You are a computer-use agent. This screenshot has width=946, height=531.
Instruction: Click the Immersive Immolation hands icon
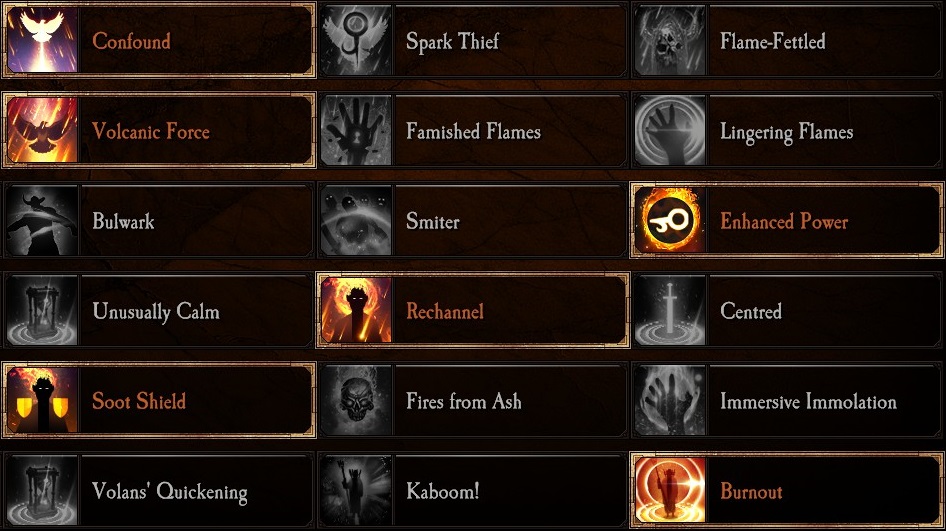pos(670,400)
